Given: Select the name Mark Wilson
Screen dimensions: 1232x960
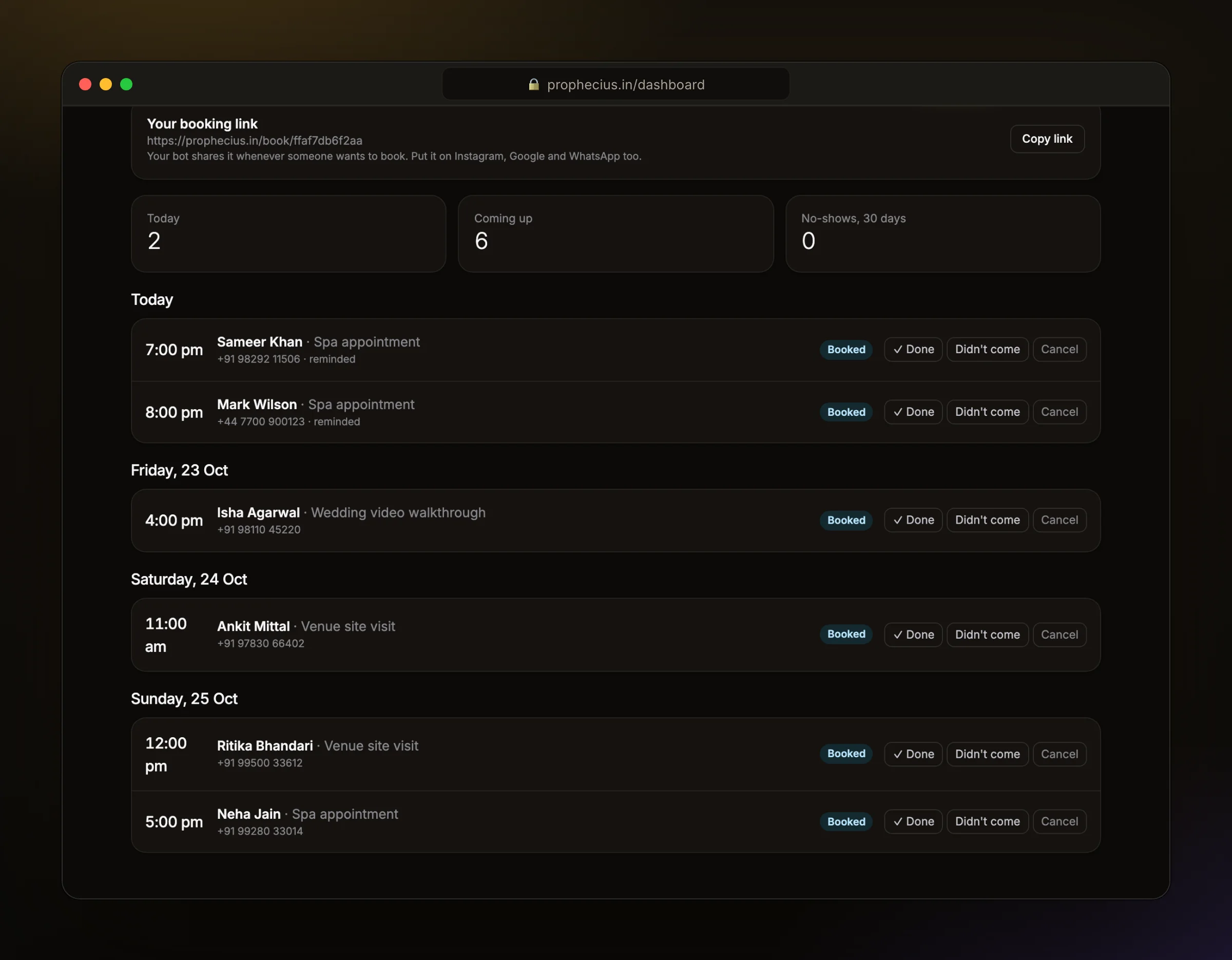Looking at the screenshot, I should tap(257, 405).
